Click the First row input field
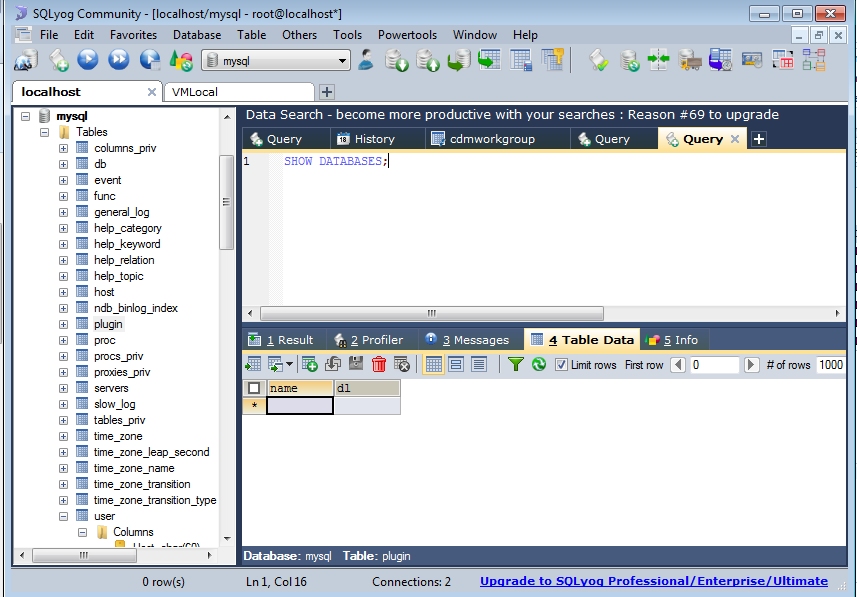857x597 pixels. pos(714,365)
